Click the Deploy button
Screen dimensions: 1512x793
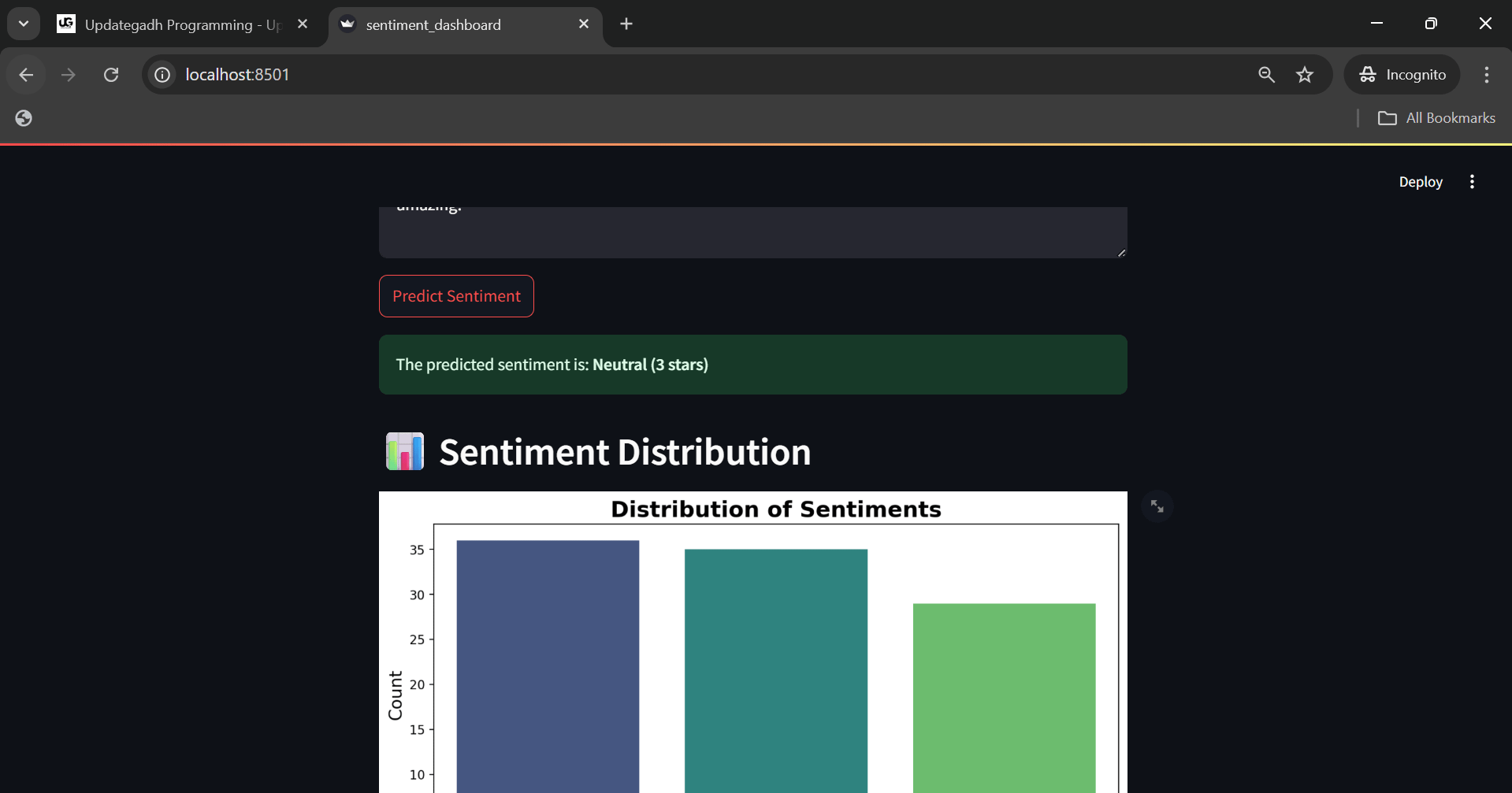(1421, 181)
